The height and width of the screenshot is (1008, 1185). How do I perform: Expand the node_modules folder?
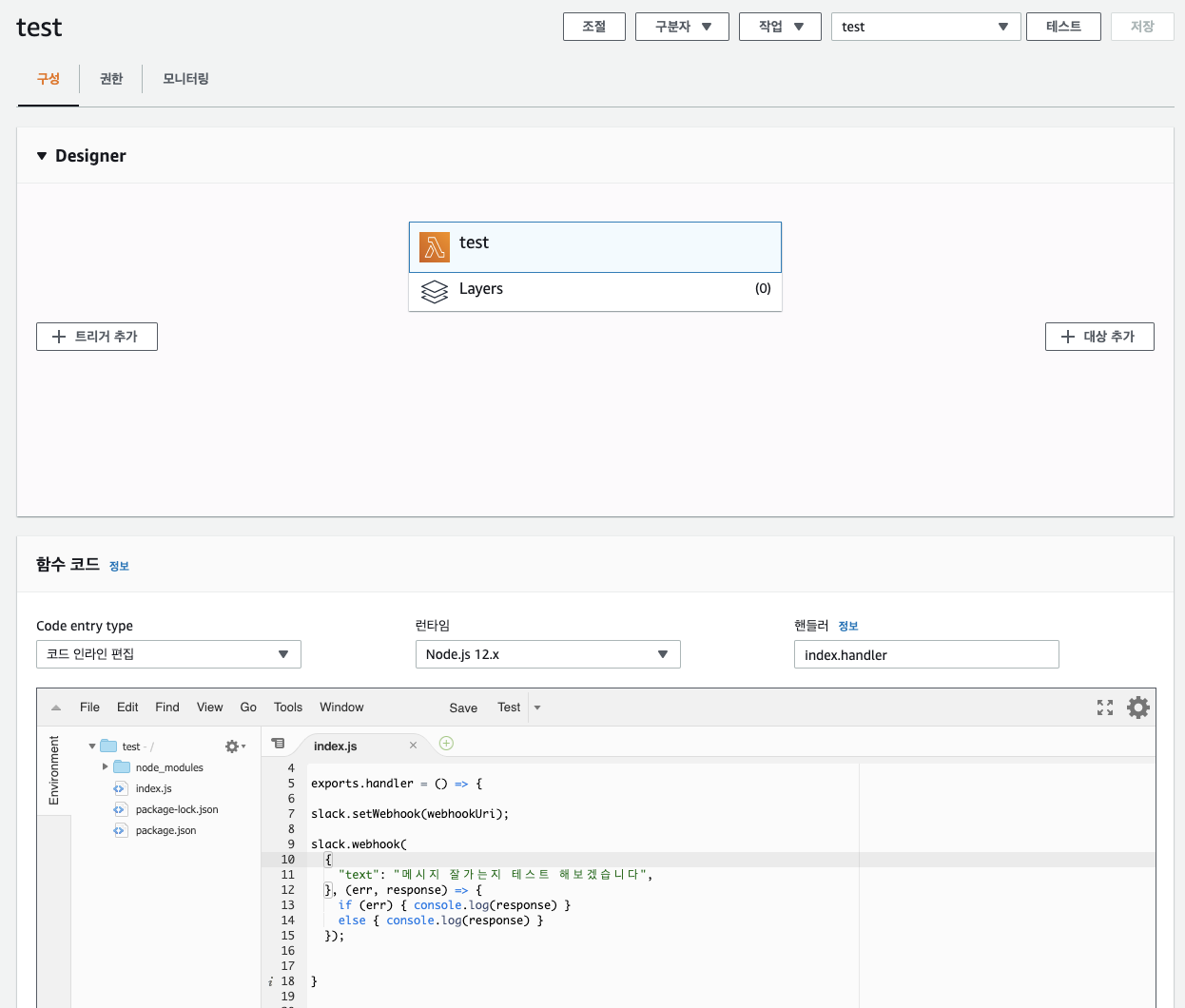tap(105, 766)
